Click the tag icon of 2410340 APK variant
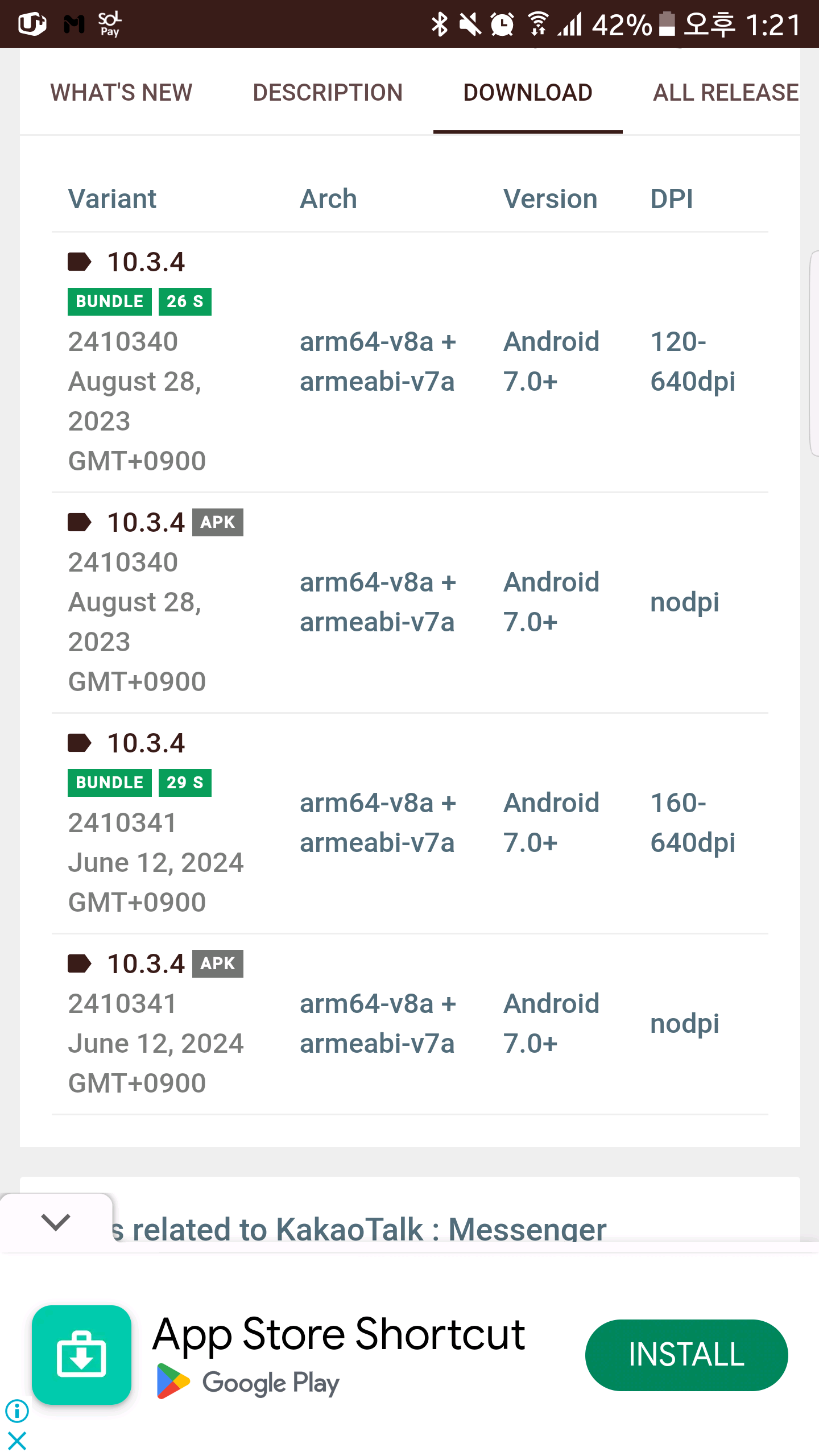The width and height of the screenshot is (819, 1456). pyautogui.click(x=79, y=522)
